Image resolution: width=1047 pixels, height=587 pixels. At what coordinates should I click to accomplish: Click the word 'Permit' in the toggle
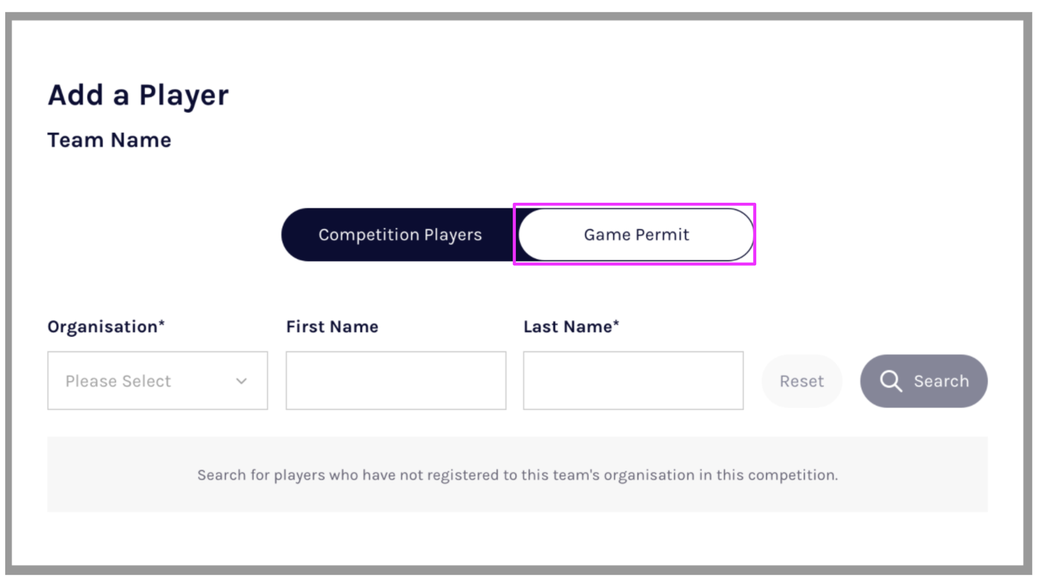point(663,235)
